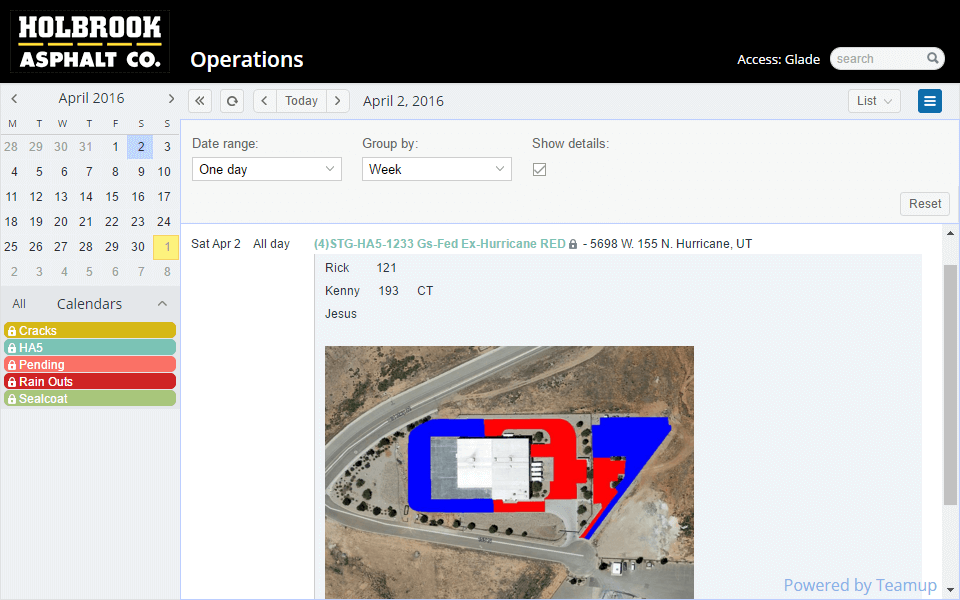Image resolution: width=960 pixels, height=600 pixels.
Task: Select March 28 in mini calendar
Action: coord(11,147)
